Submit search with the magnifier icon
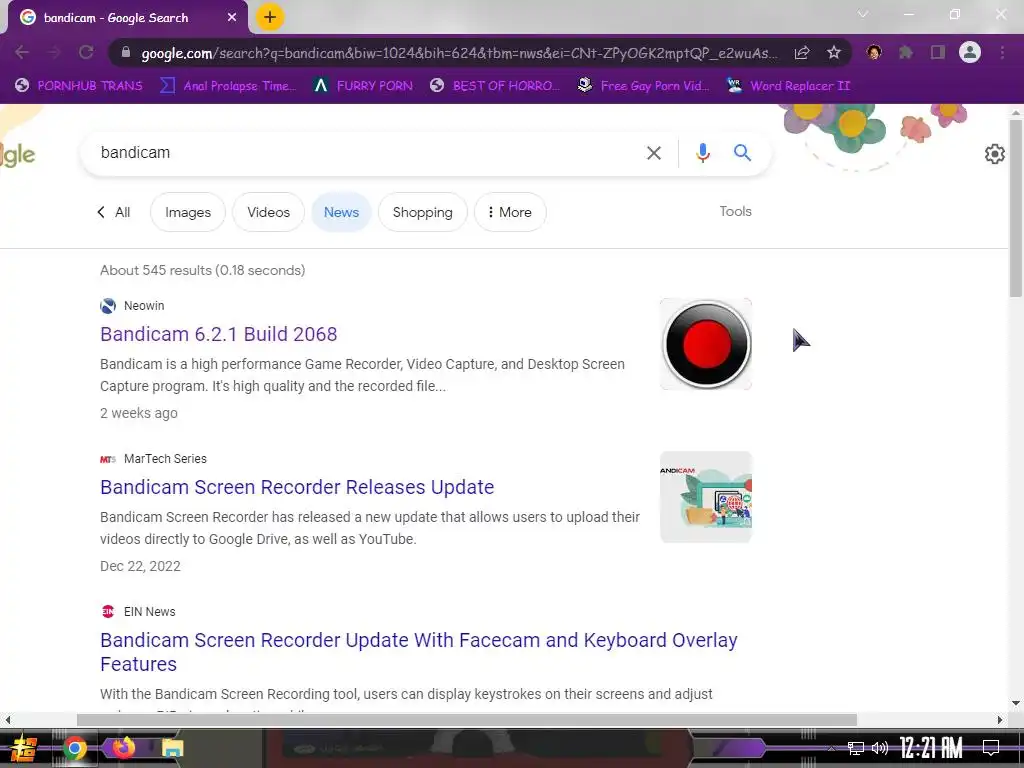Screen dimensions: 1024x768 point(742,153)
